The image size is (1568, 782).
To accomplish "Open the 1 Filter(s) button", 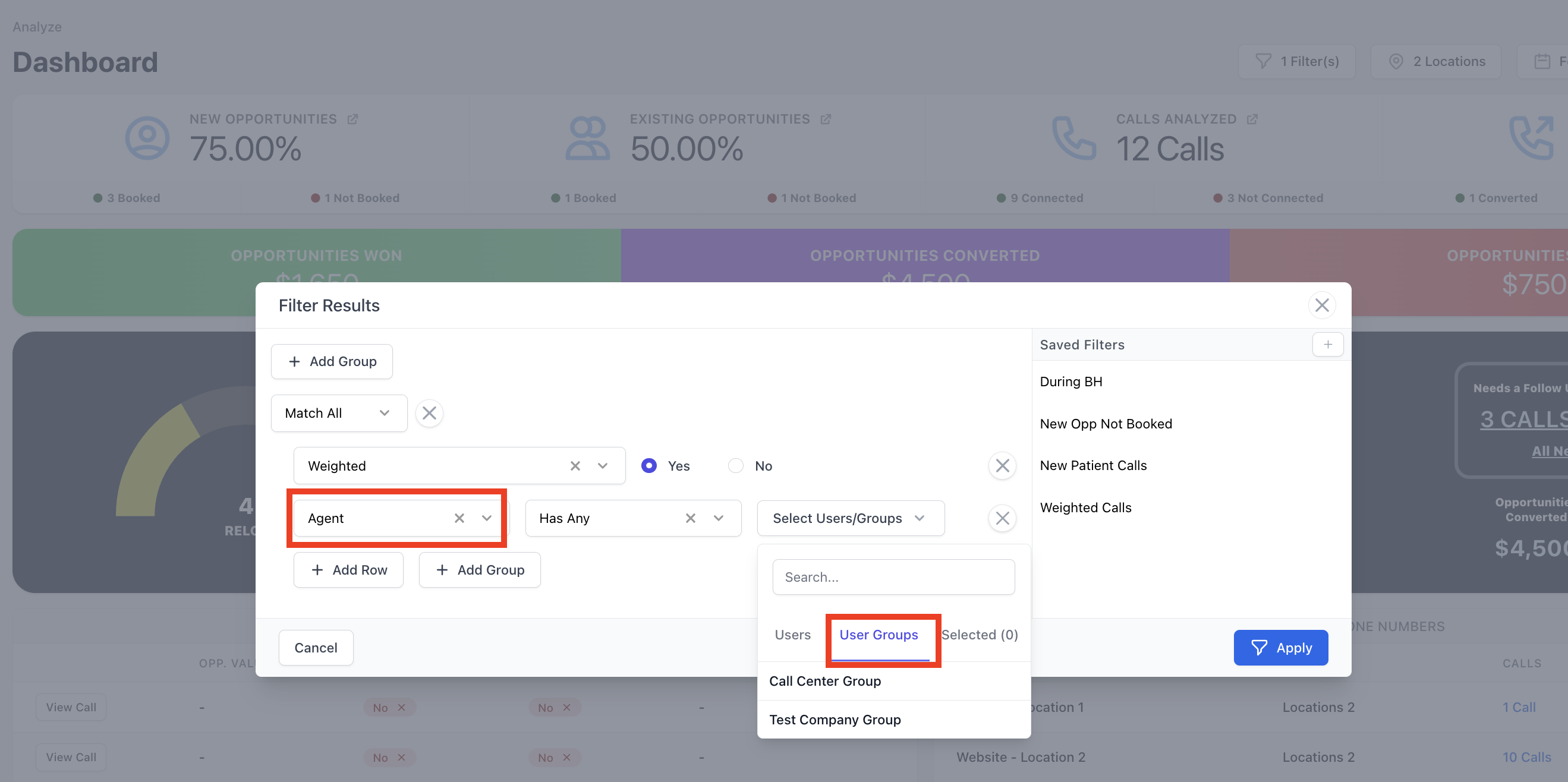I will click(x=1297, y=61).
